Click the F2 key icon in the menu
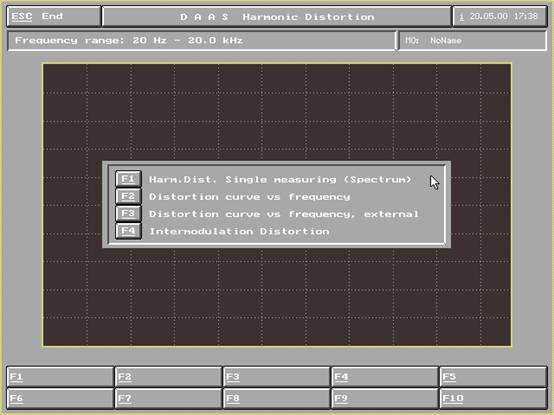 pyautogui.click(x=128, y=196)
